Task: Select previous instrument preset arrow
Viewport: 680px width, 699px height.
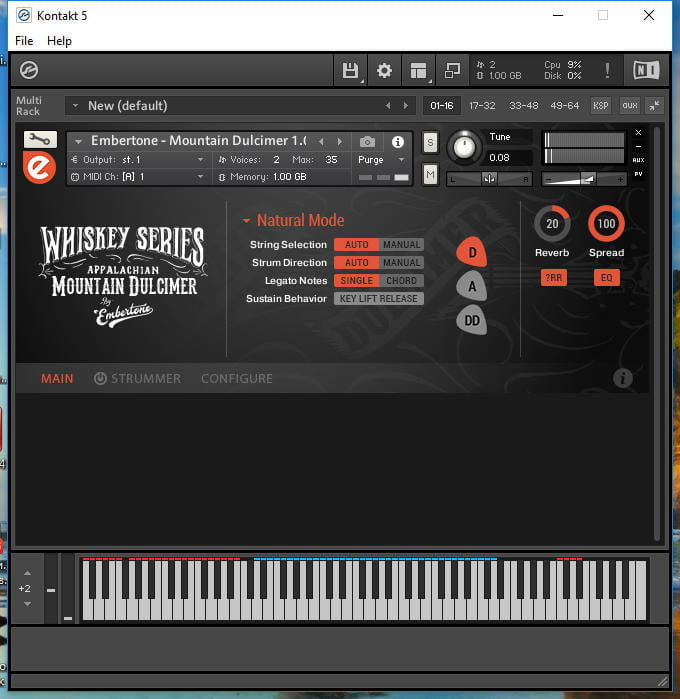Action: (x=321, y=142)
